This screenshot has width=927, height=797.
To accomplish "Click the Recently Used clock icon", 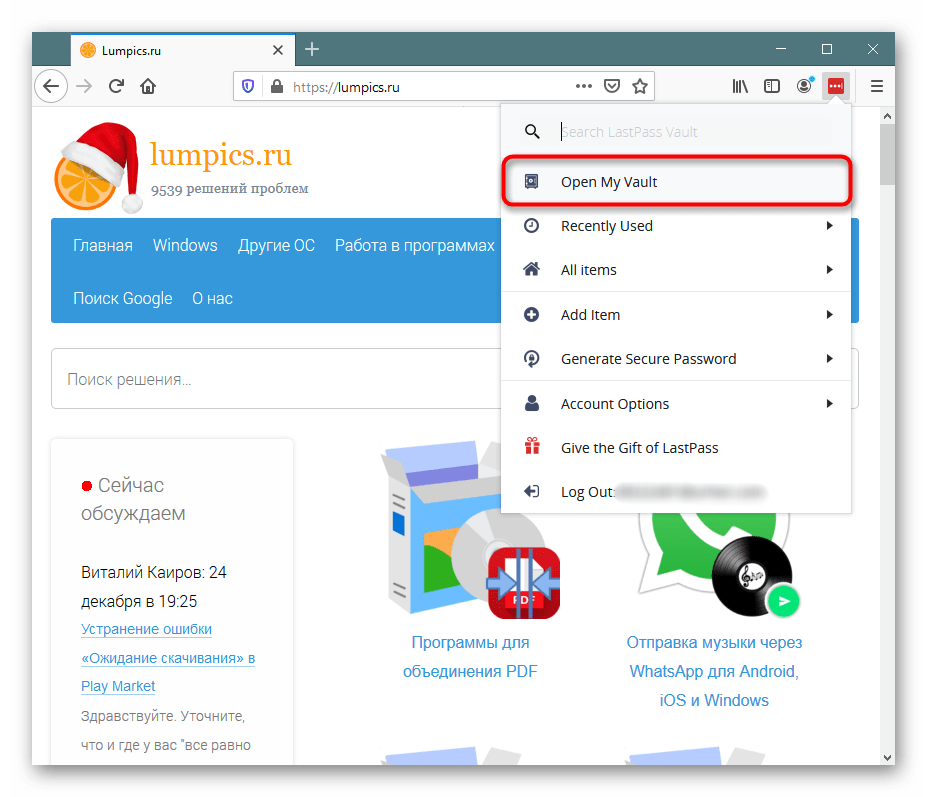I will [531, 226].
